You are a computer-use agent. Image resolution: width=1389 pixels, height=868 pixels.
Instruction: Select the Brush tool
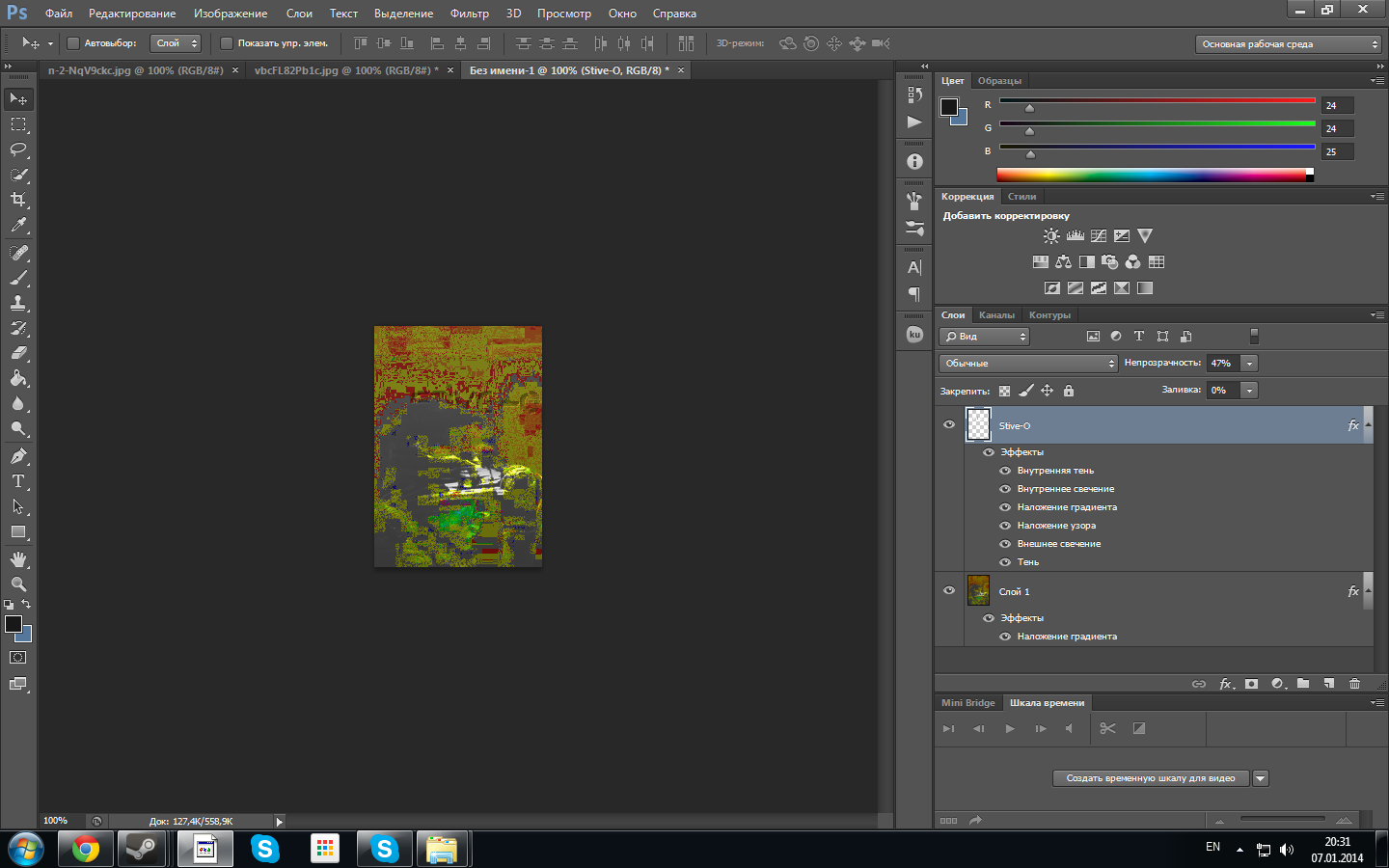click(x=18, y=278)
